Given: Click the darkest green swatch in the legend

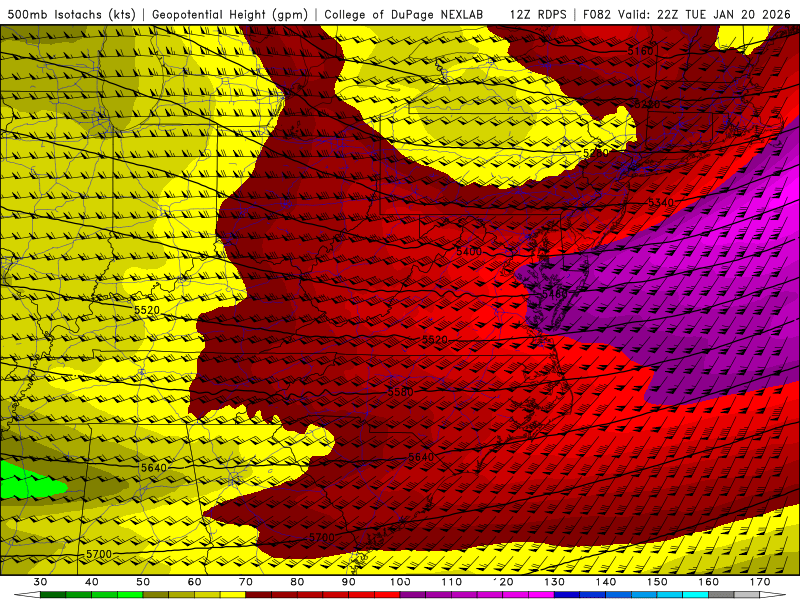Looking at the screenshot, I should click(x=53, y=593).
